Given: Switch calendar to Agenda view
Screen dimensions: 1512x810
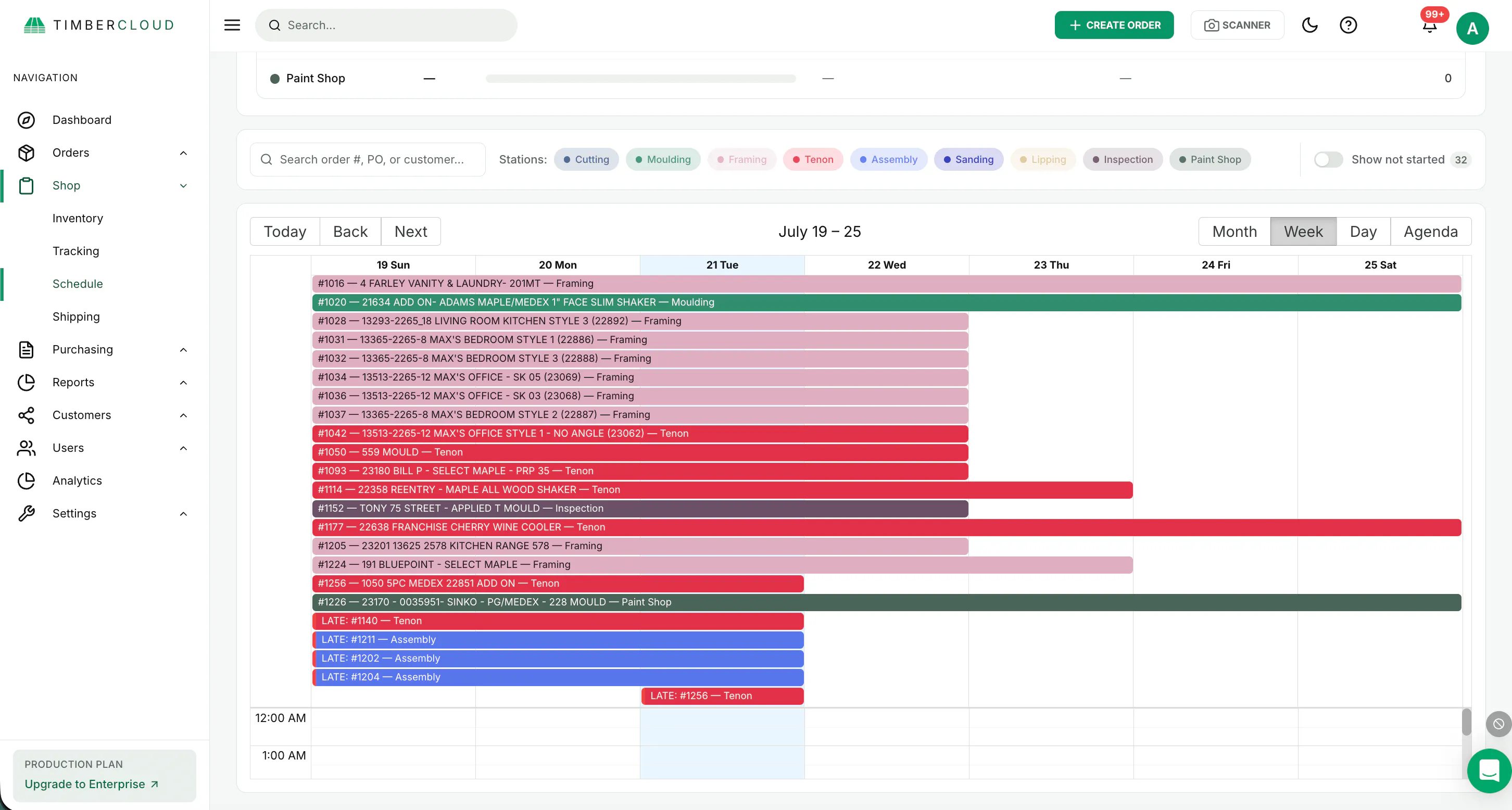Looking at the screenshot, I should [1430, 231].
